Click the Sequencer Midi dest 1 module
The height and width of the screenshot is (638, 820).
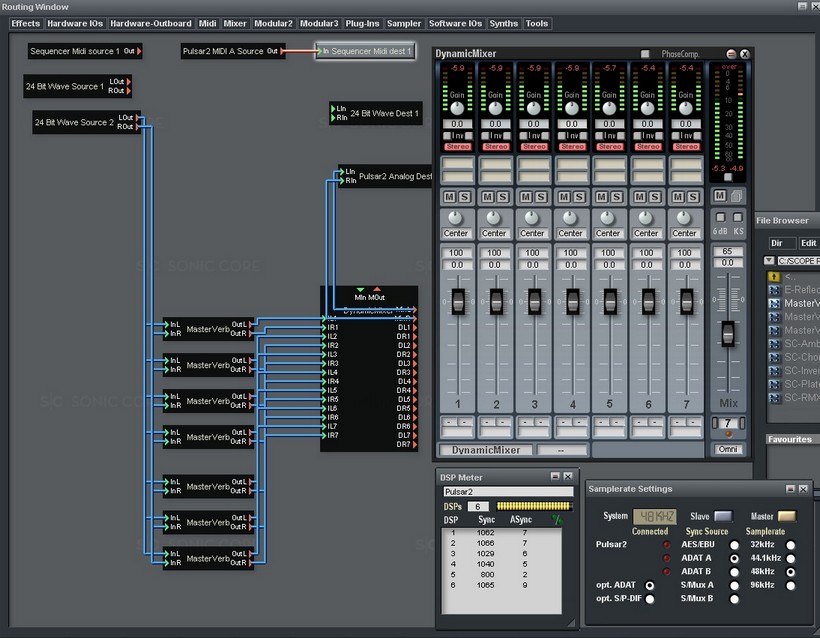[x=366, y=51]
